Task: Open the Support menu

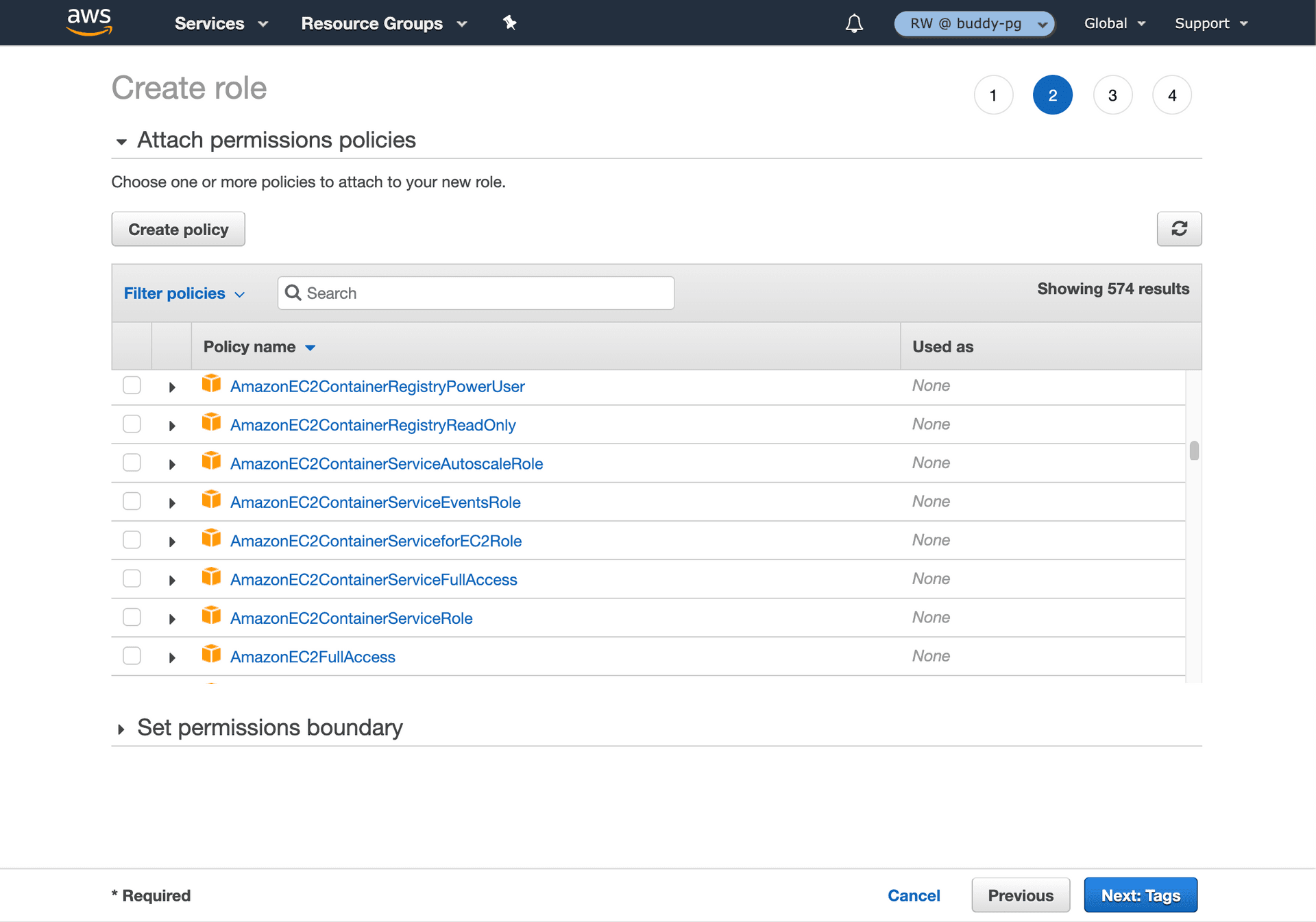Action: pos(1211,23)
